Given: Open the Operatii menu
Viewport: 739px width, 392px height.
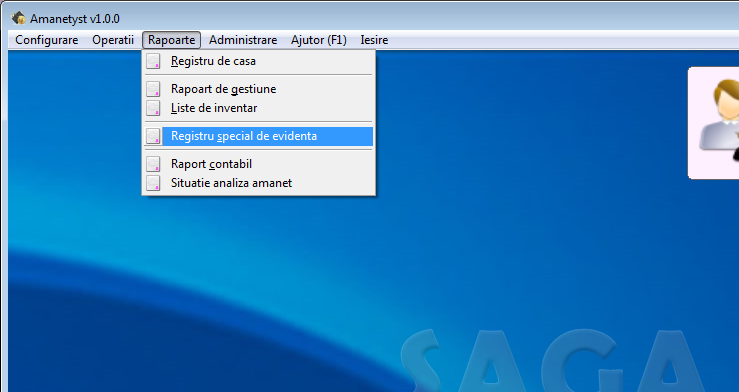Looking at the screenshot, I should click(x=113, y=40).
